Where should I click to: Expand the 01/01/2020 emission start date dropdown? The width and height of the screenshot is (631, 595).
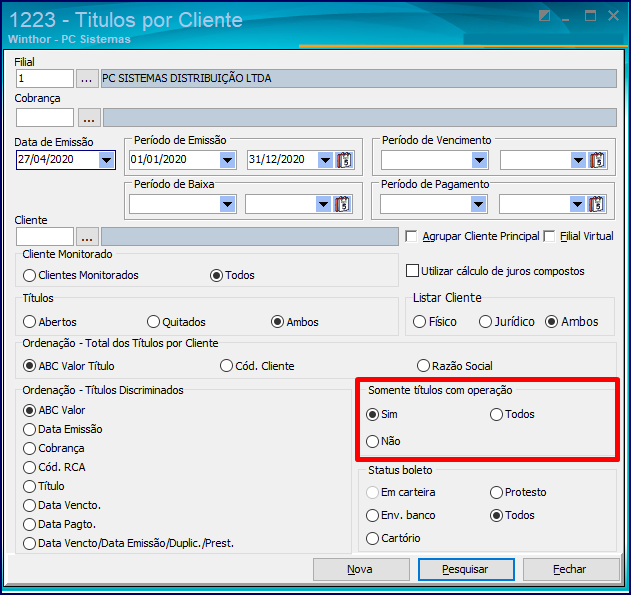pos(227,160)
